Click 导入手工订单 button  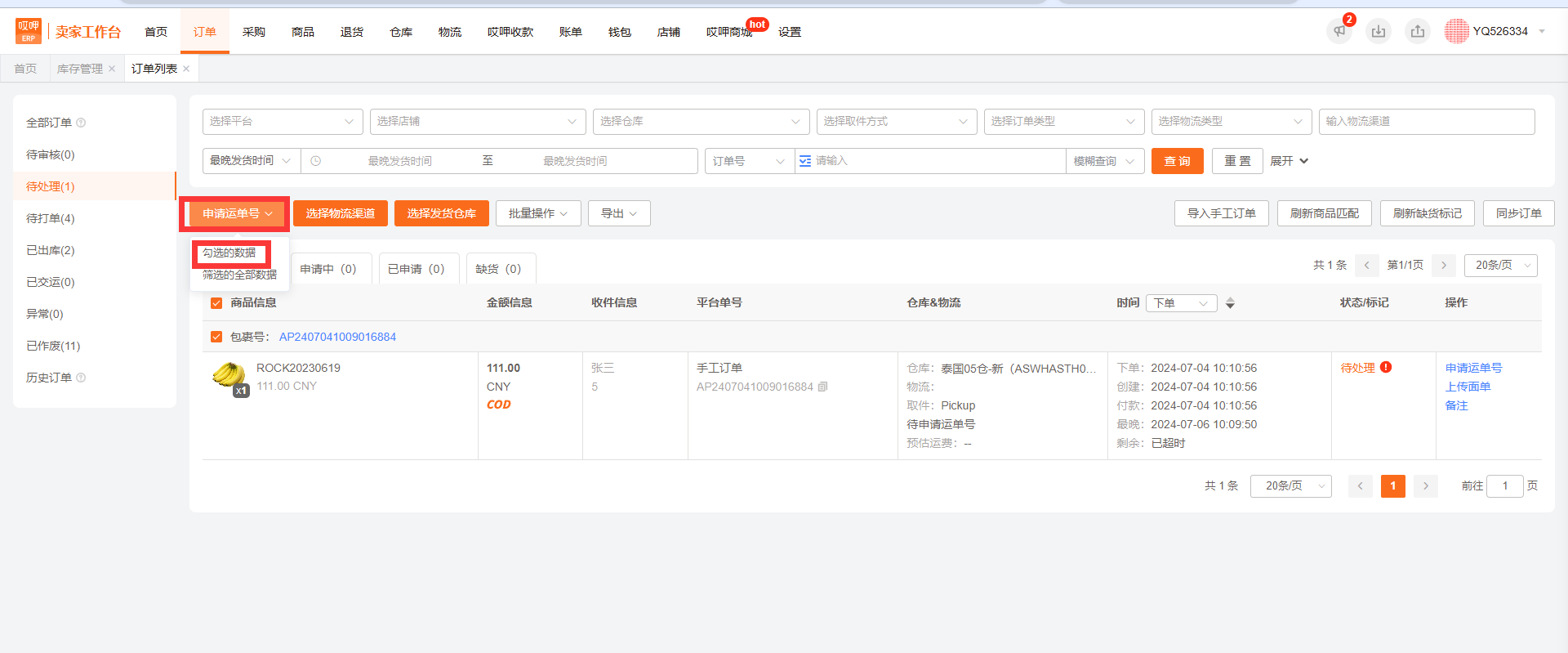tap(1222, 213)
